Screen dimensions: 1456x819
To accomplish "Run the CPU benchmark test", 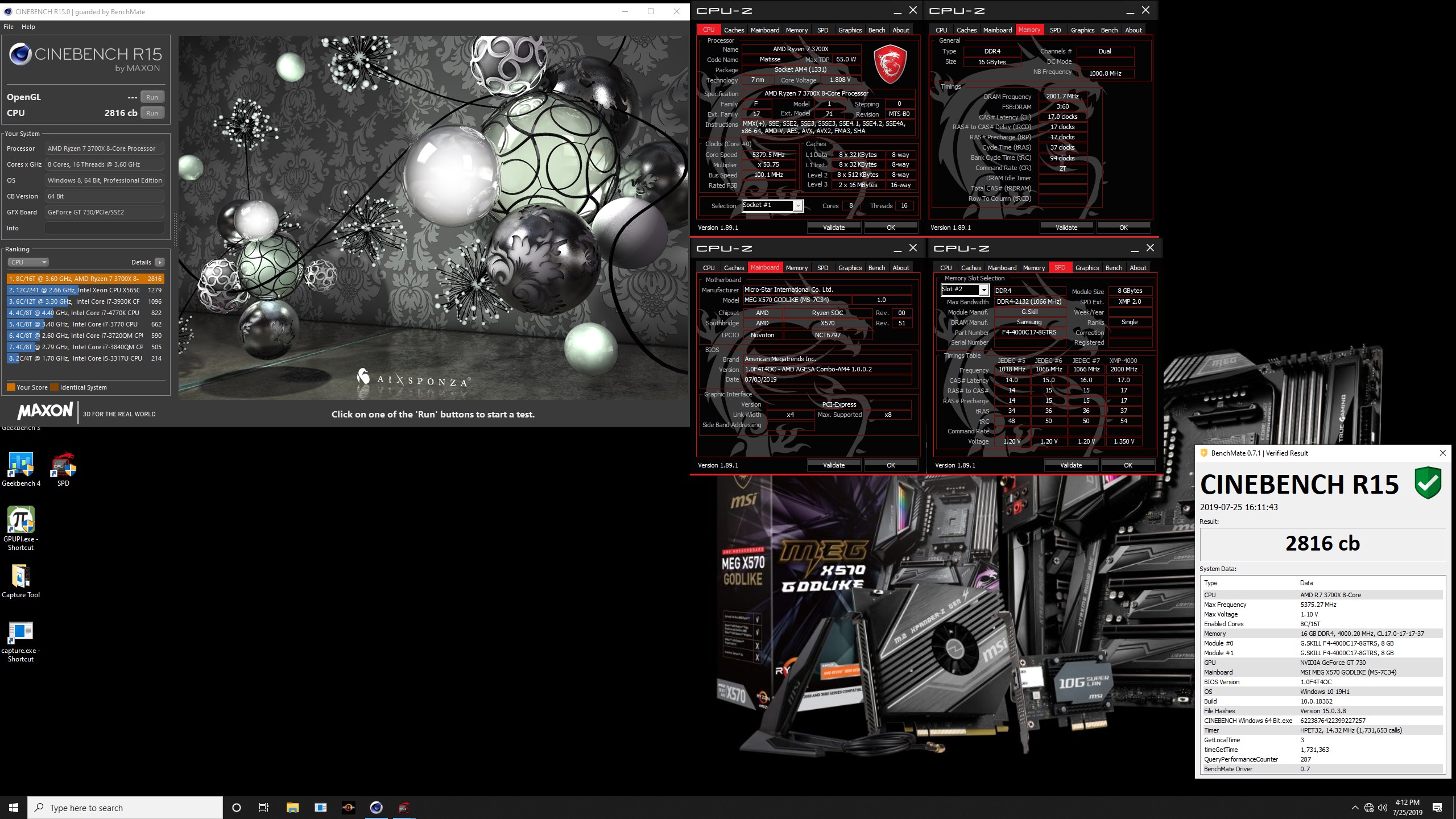I will pyautogui.click(x=152, y=113).
